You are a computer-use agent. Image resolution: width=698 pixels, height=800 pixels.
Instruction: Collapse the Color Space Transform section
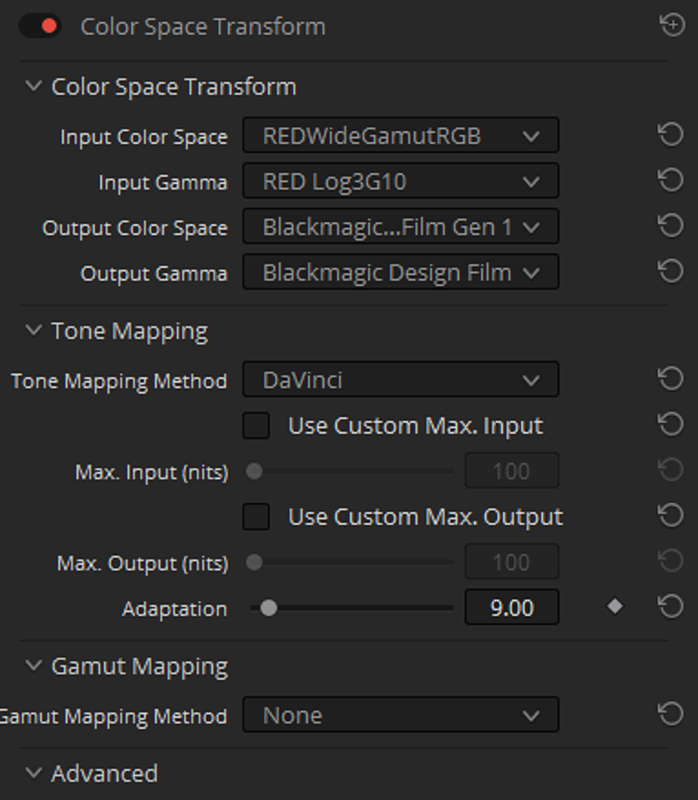coord(34,86)
